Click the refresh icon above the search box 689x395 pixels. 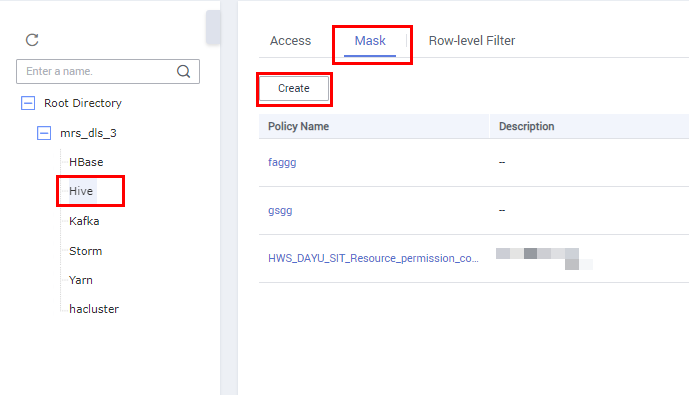tap(32, 40)
